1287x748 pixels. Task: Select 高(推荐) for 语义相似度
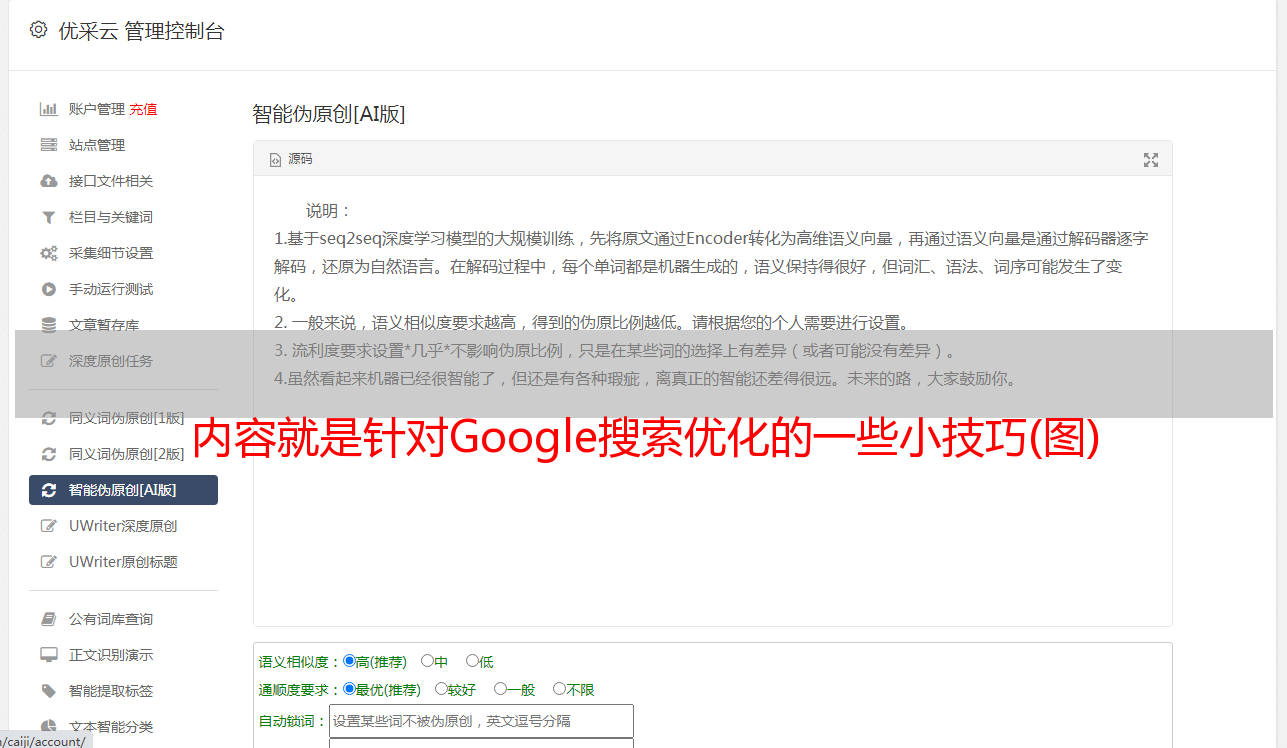coord(349,661)
